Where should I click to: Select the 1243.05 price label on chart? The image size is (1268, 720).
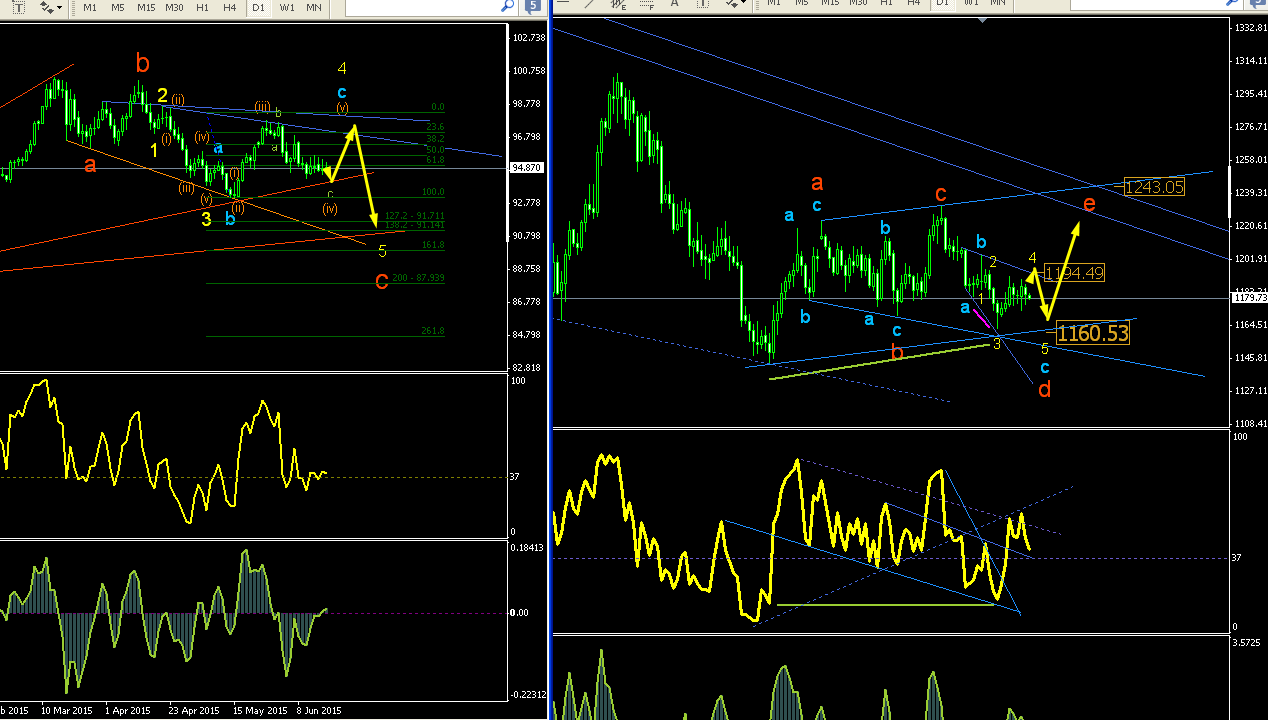coord(1154,187)
